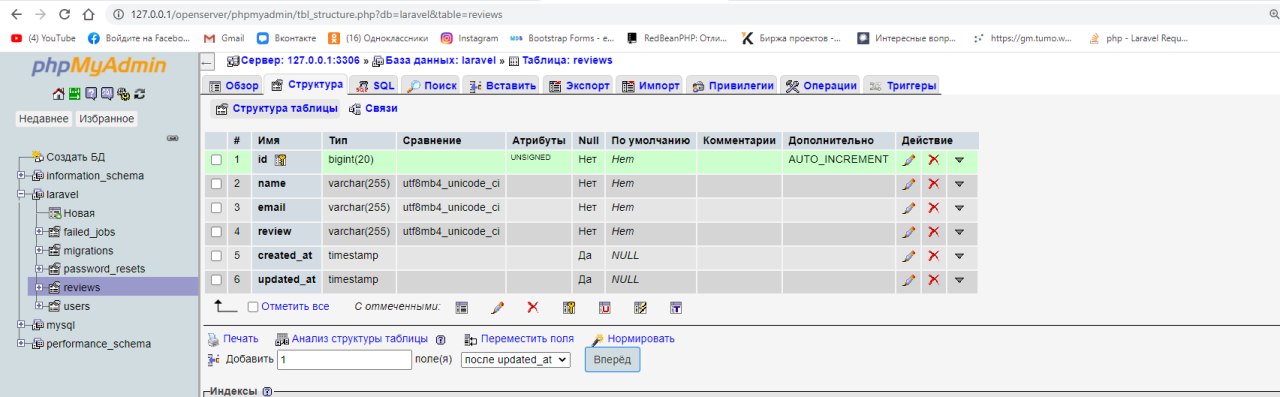Open the 'после updated_at' position dropdown
The width and height of the screenshot is (1280, 397).
516,359
